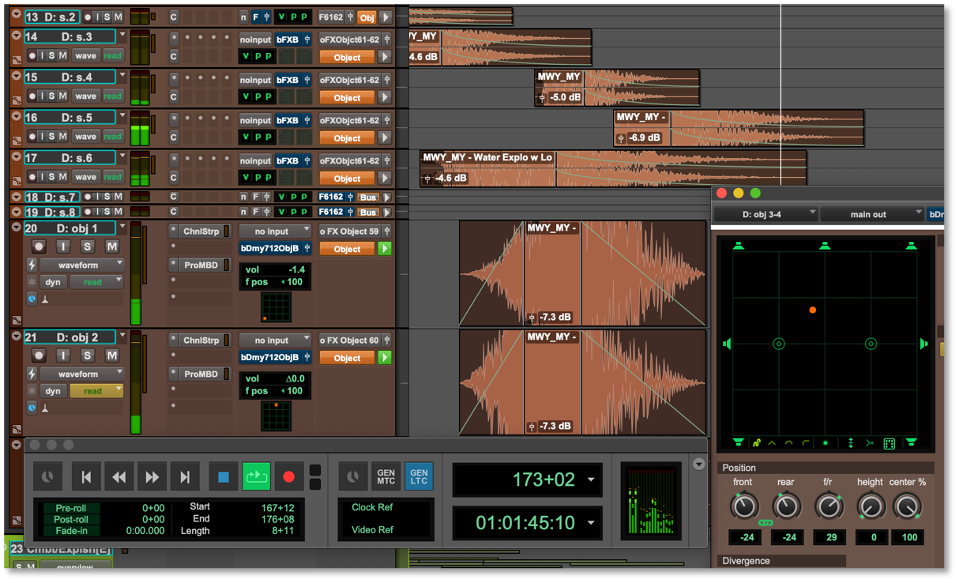This screenshot has width=960, height=583.
Task: Record-arm the D: obj 1 track
Action: [x=39, y=247]
